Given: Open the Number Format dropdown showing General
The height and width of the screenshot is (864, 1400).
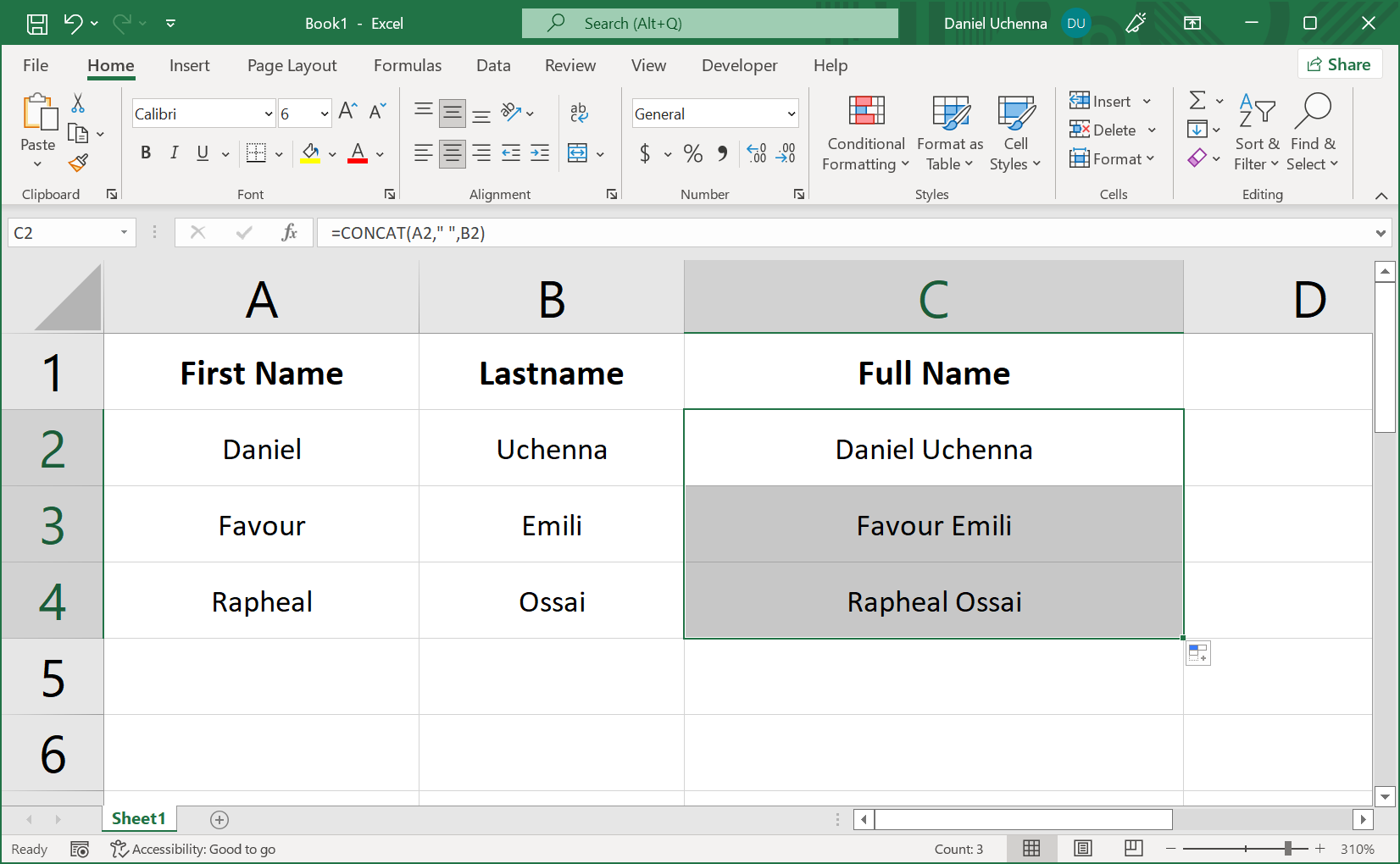Looking at the screenshot, I should pyautogui.click(x=714, y=113).
